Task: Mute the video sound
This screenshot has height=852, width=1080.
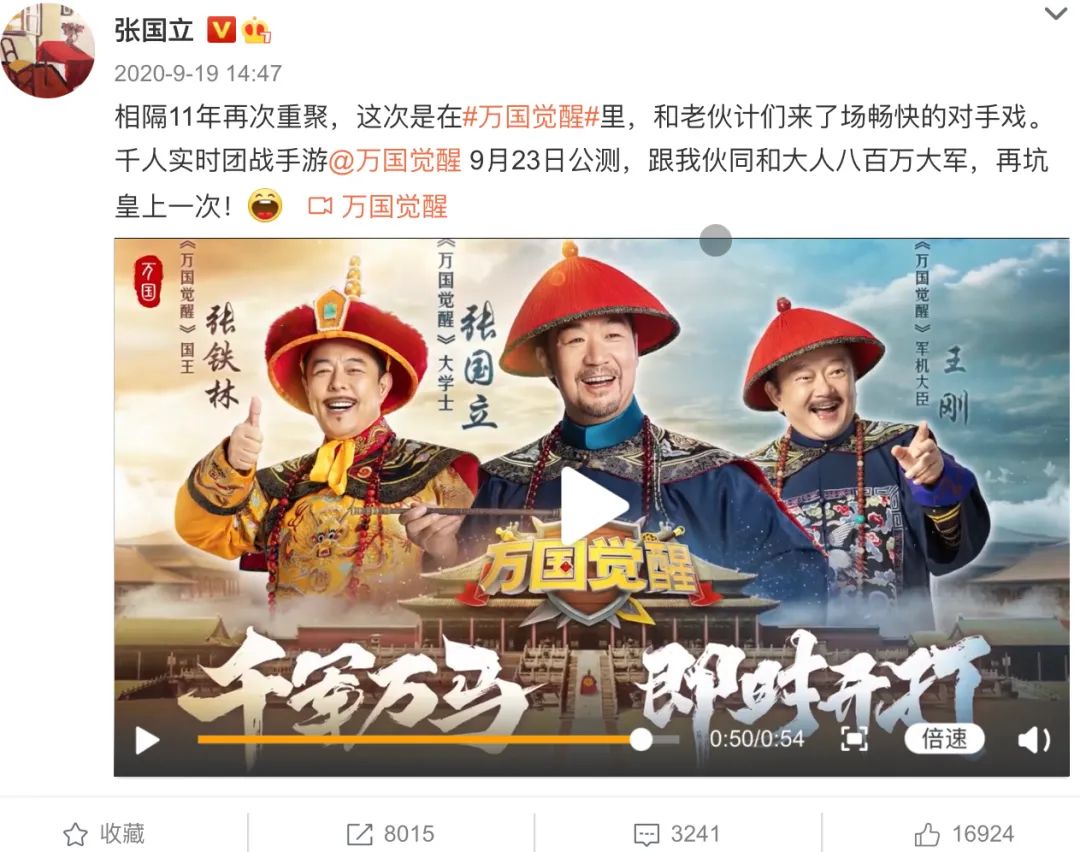Action: pos(1034,740)
